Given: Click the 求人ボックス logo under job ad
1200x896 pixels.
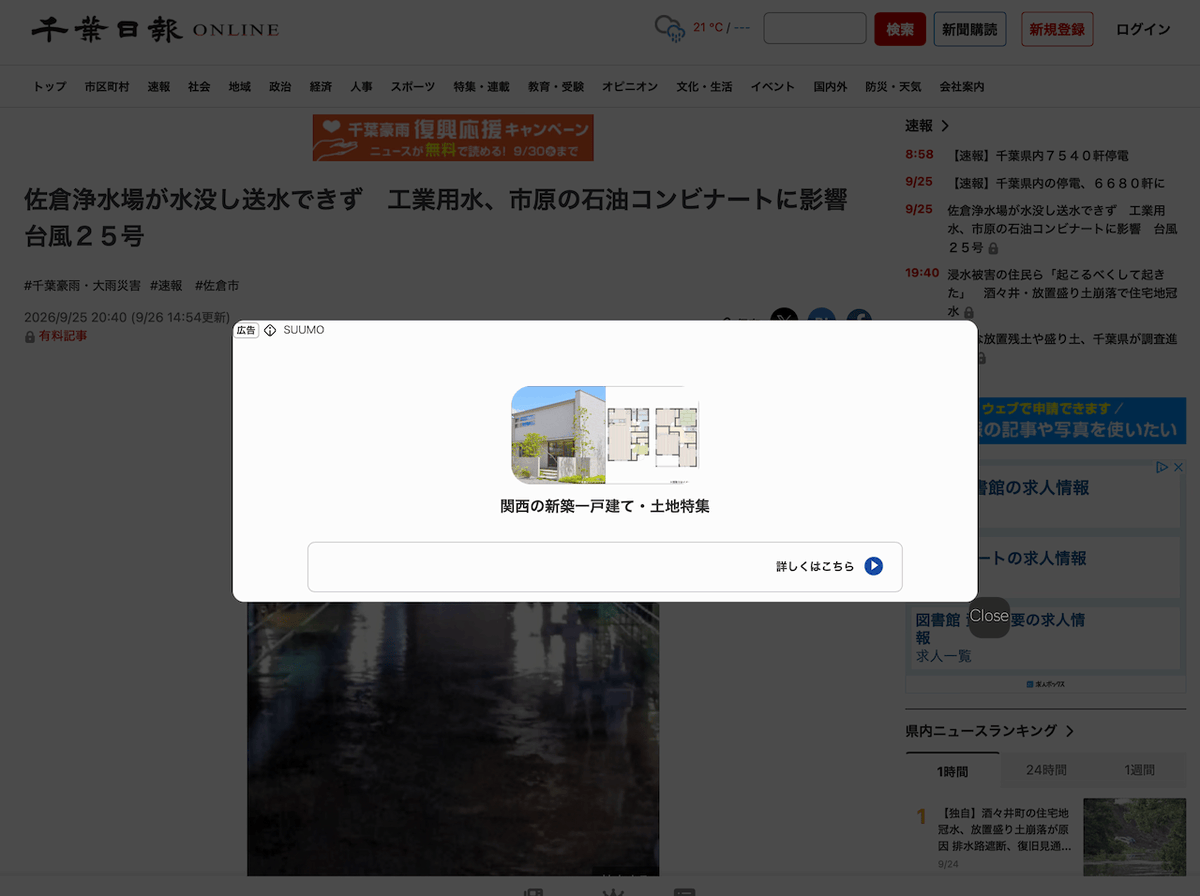Looking at the screenshot, I should coord(1045,684).
